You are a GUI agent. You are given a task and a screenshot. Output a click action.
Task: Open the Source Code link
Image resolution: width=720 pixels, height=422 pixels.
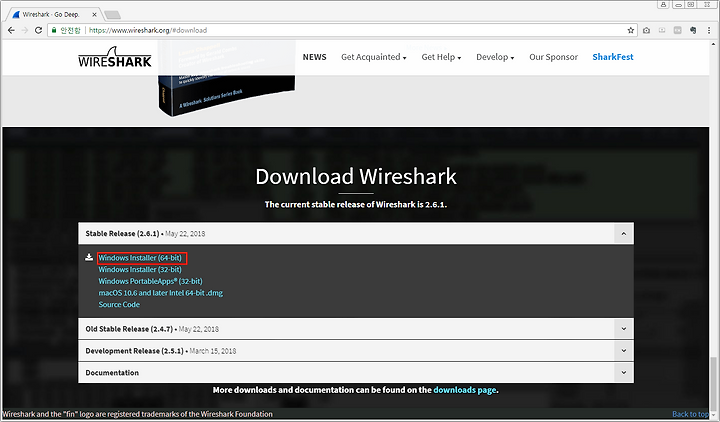[119, 304]
